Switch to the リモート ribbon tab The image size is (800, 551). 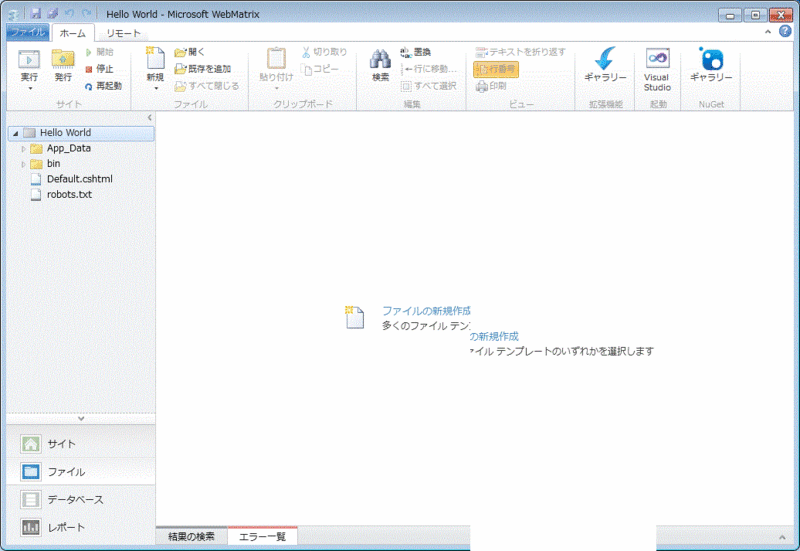click(x=123, y=33)
